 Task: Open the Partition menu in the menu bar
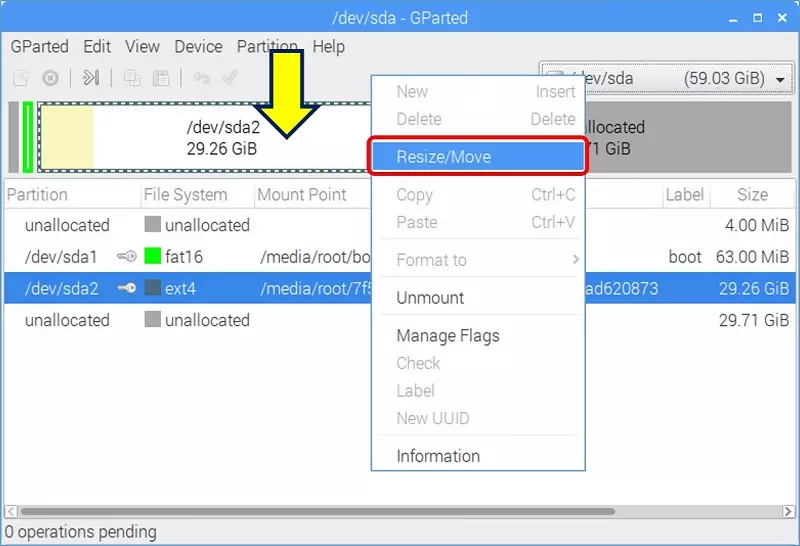(267, 47)
